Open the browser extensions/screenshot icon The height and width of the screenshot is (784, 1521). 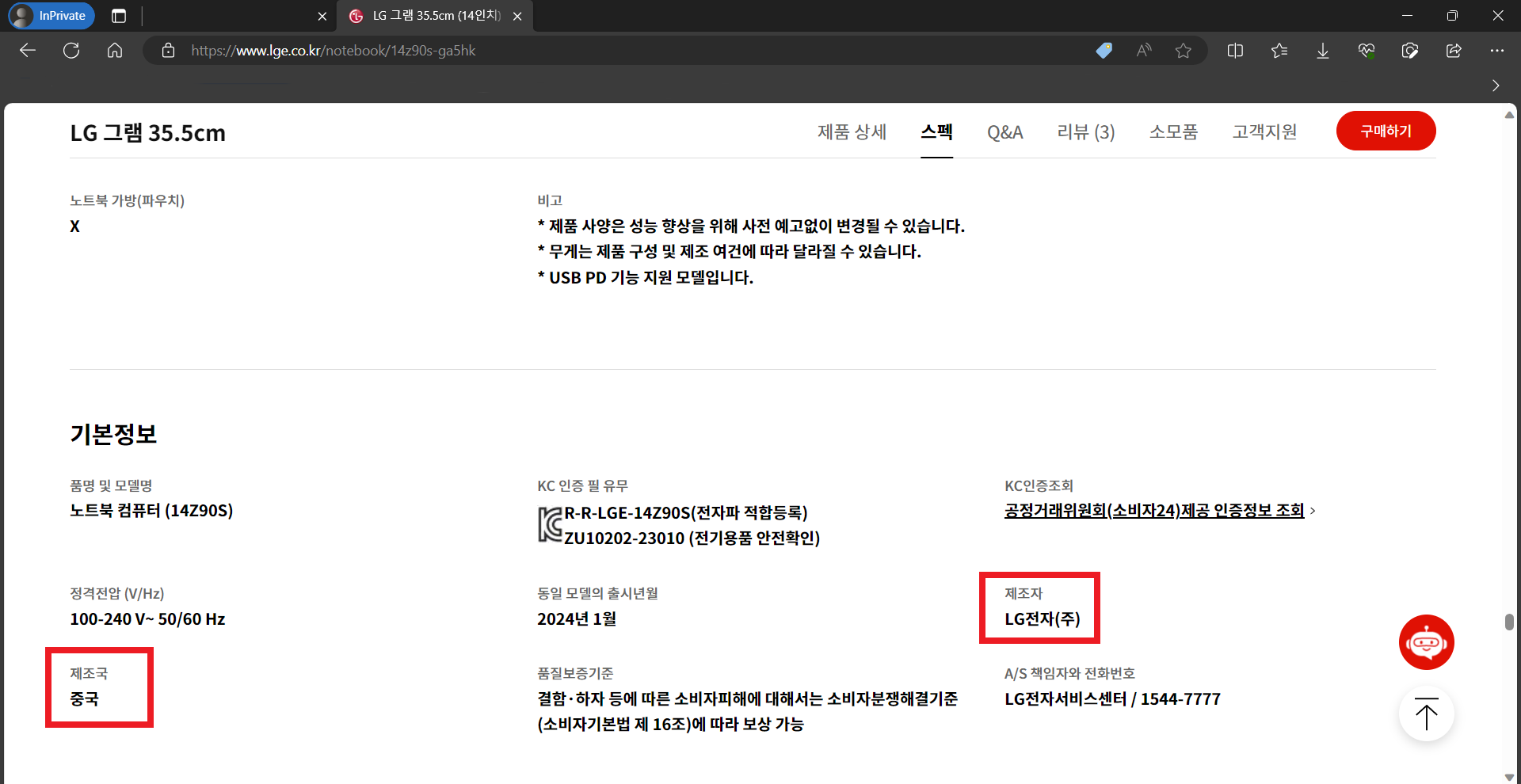click(1410, 51)
